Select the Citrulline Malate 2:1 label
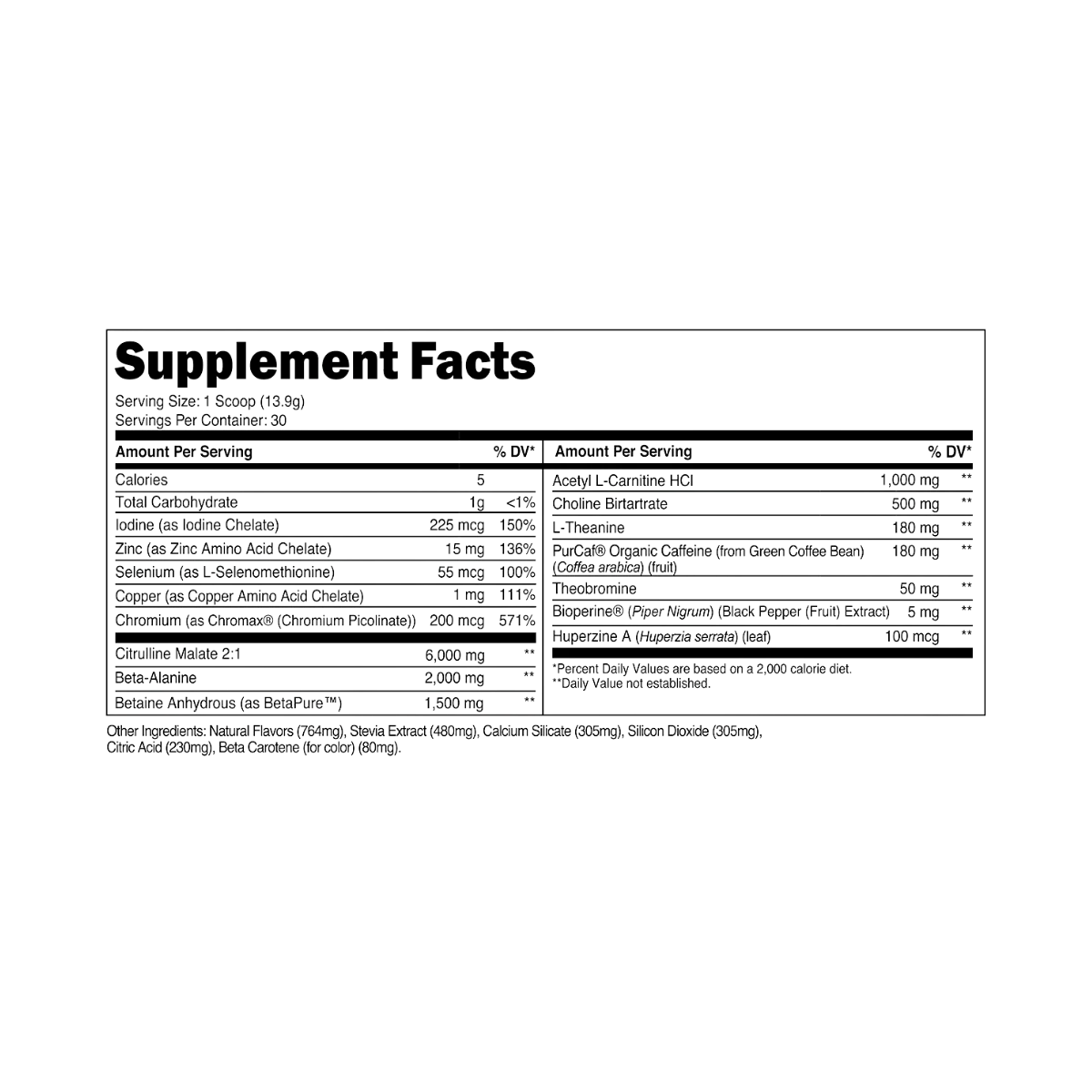Viewport: 1092px width, 1092px height. tap(178, 654)
